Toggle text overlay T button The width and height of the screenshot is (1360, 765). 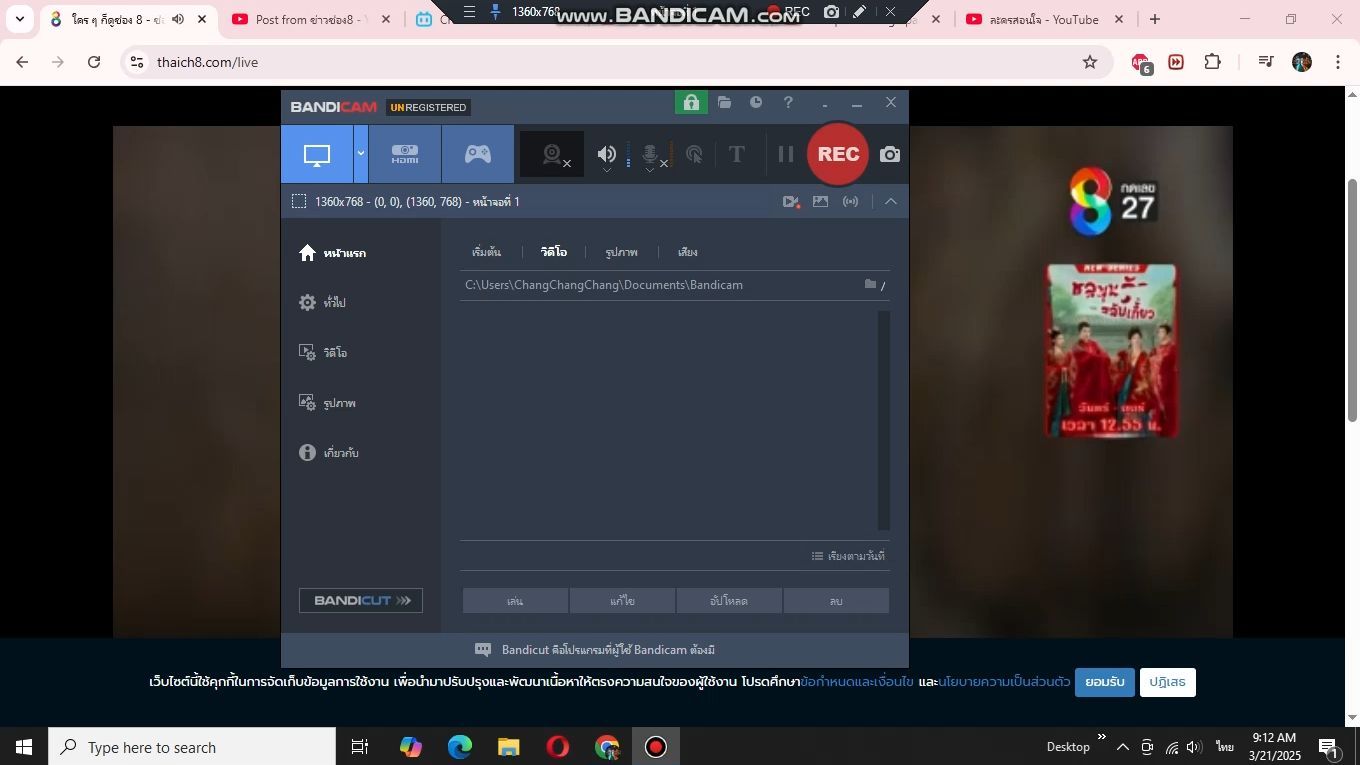tap(737, 154)
